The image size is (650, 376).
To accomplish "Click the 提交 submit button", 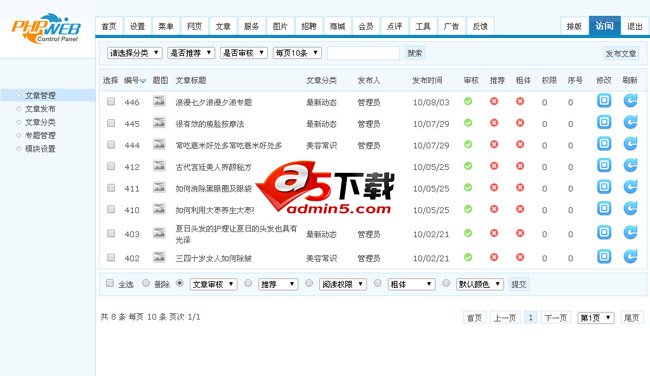I will tap(519, 284).
